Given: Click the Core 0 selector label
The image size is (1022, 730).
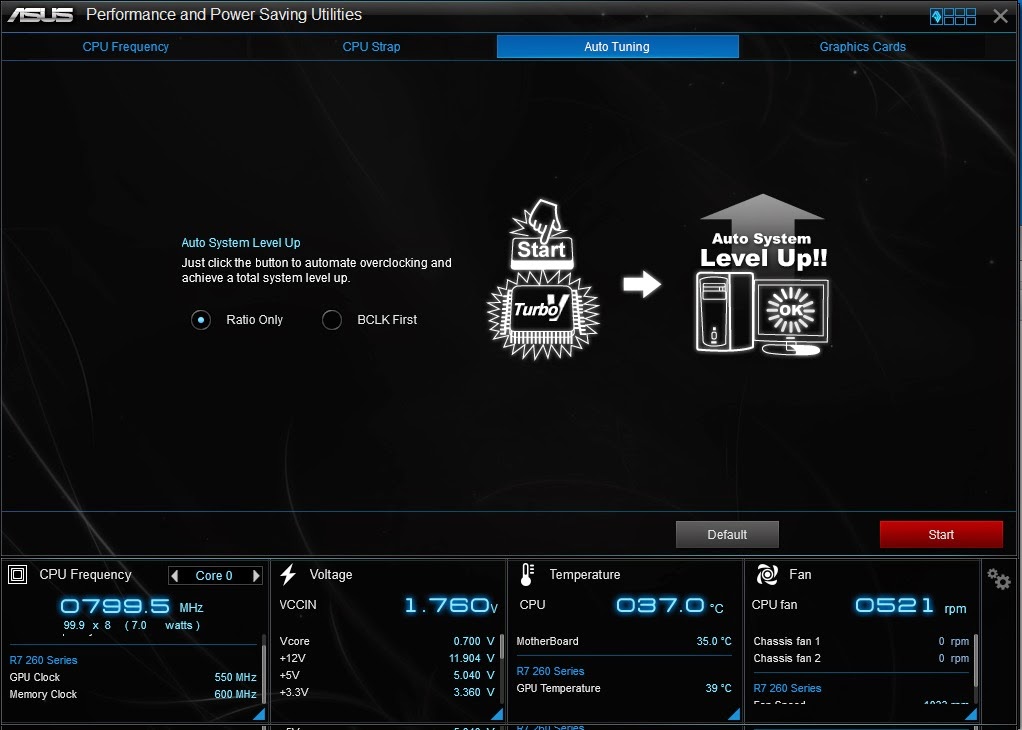Looking at the screenshot, I should pos(214,576).
